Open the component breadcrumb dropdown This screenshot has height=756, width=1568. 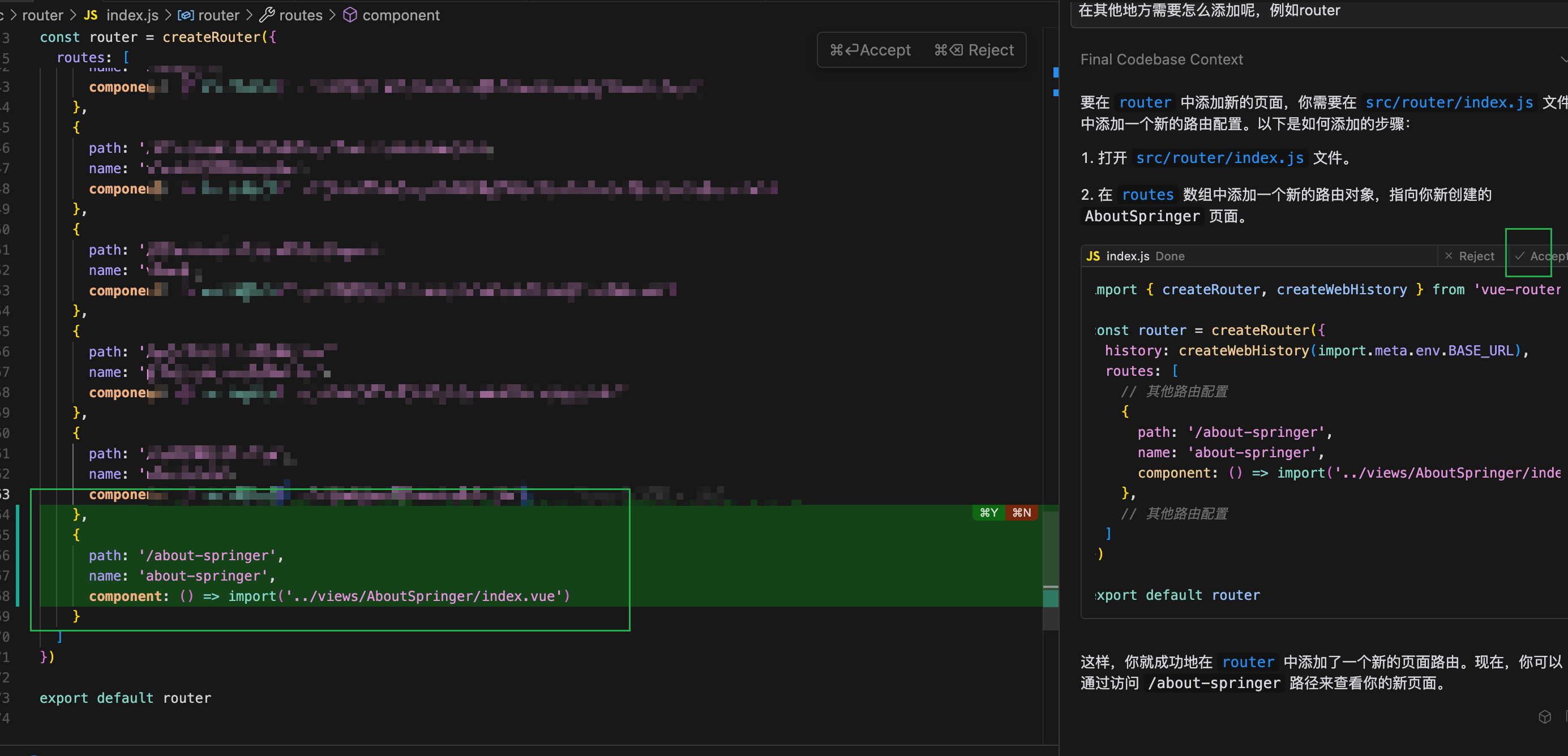click(x=401, y=15)
